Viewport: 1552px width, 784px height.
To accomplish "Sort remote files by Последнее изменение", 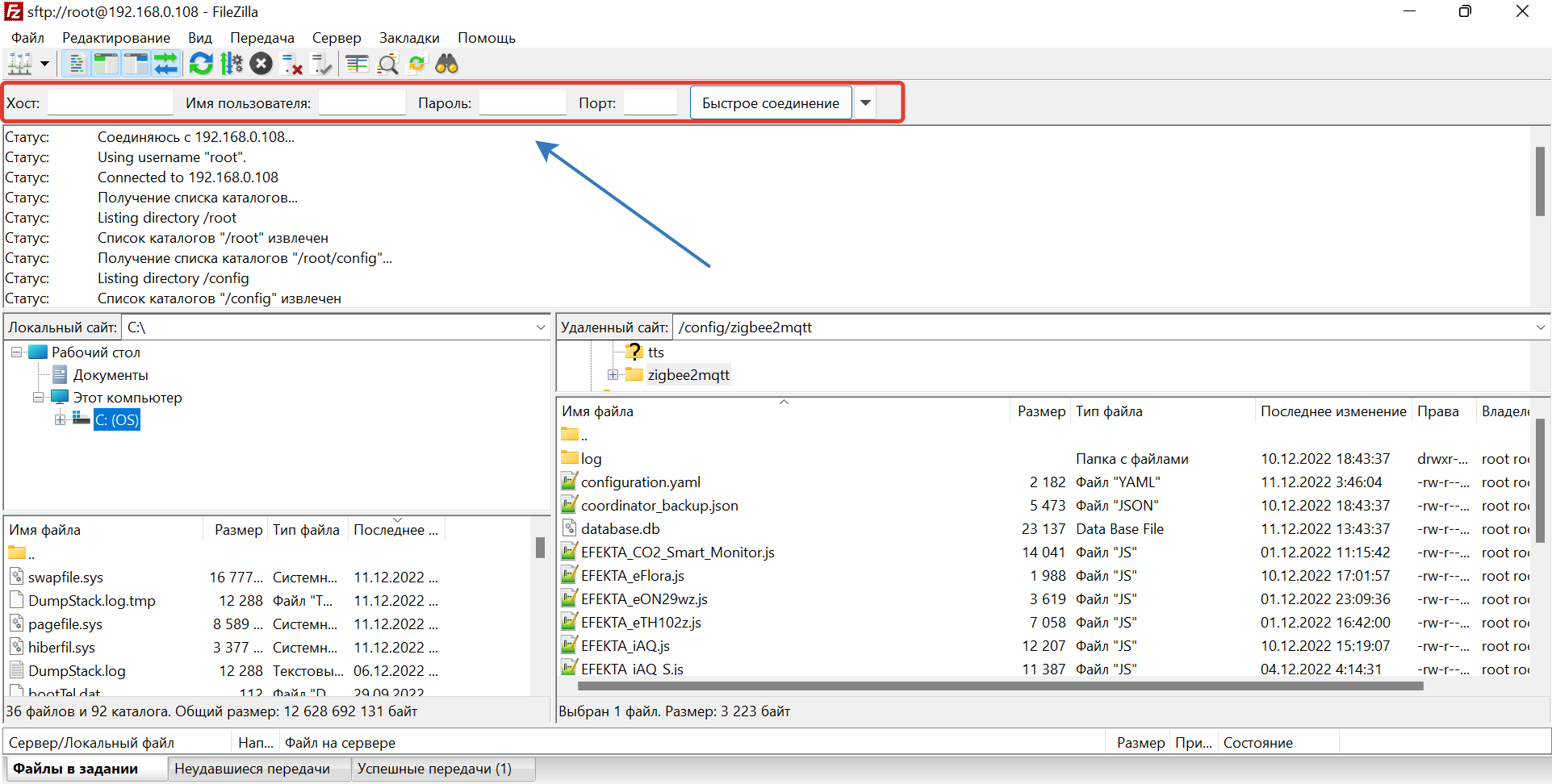I will tap(1333, 411).
